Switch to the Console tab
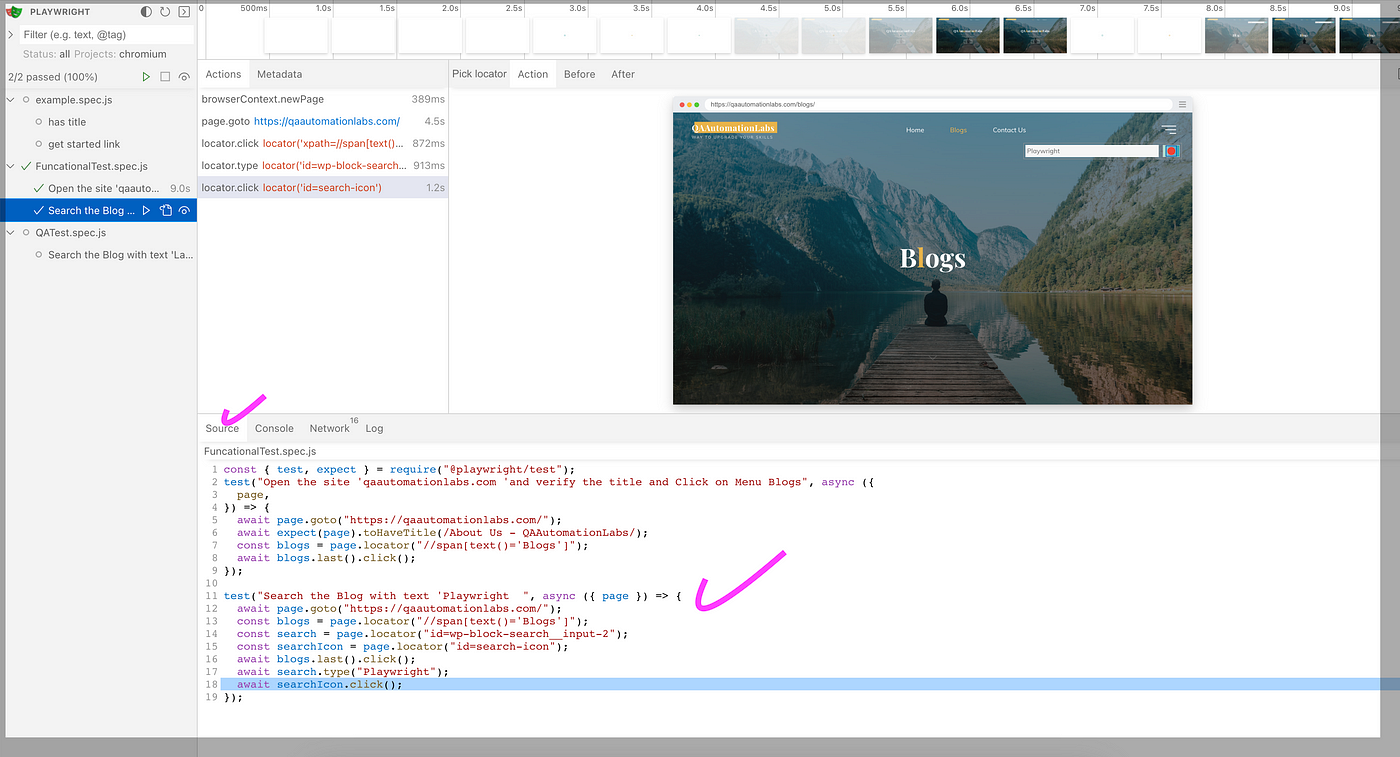 click(x=274, y=428)
